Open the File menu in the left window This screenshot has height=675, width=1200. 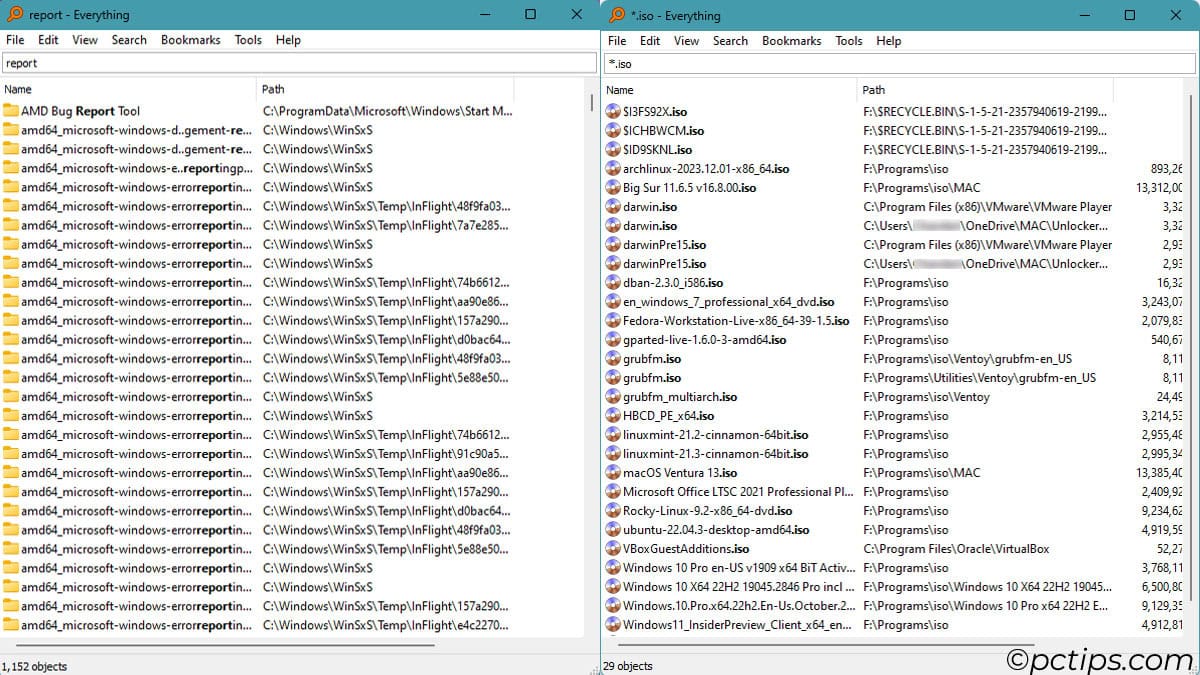[15, 40]
